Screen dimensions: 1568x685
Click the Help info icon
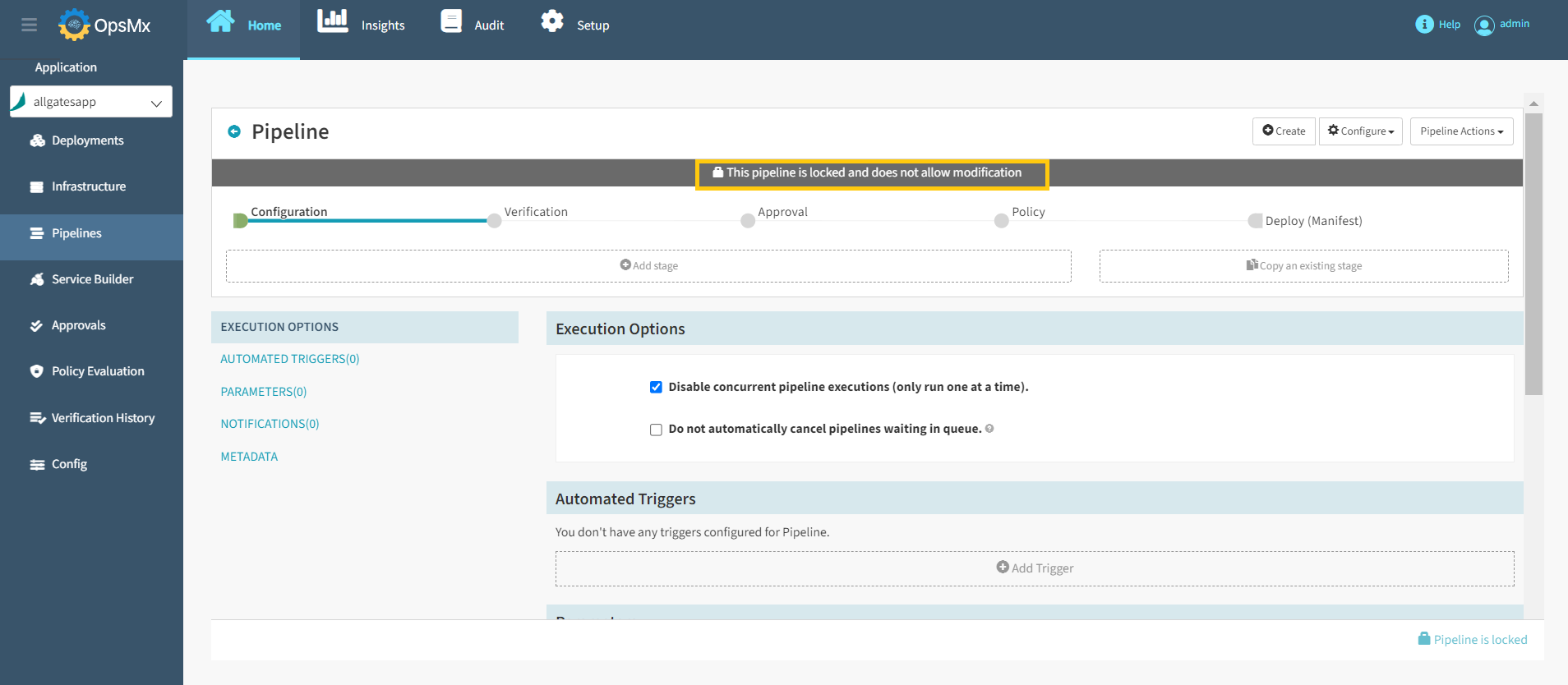click(1424, 25)
